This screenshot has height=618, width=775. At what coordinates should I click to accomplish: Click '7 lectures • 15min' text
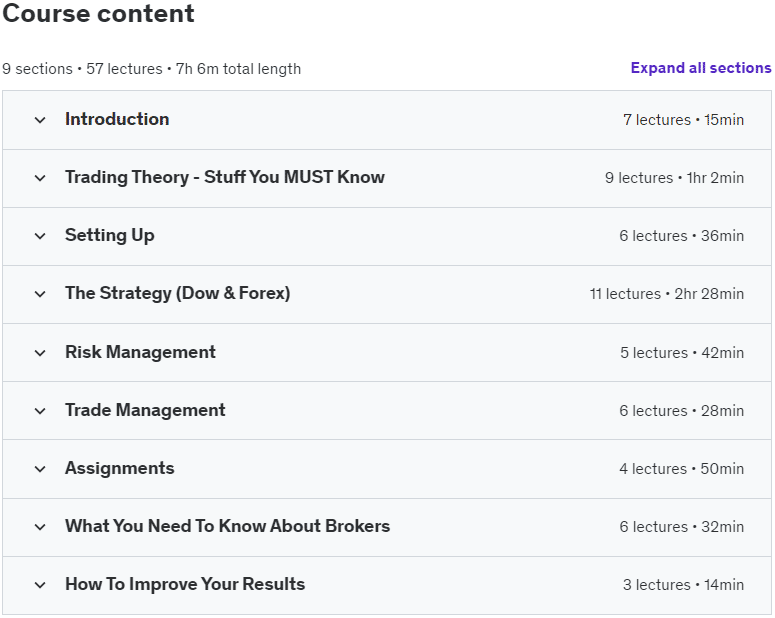tap(683, 120)
